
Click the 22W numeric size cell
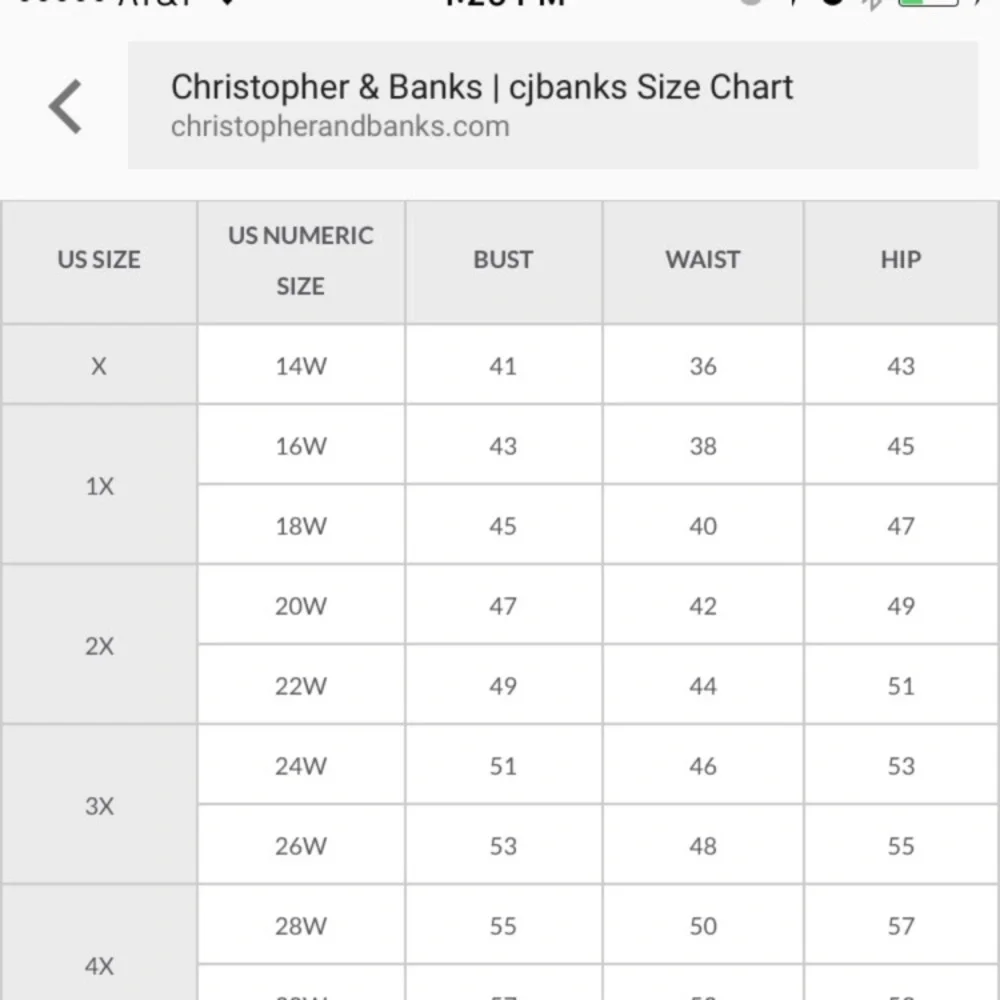300,686
